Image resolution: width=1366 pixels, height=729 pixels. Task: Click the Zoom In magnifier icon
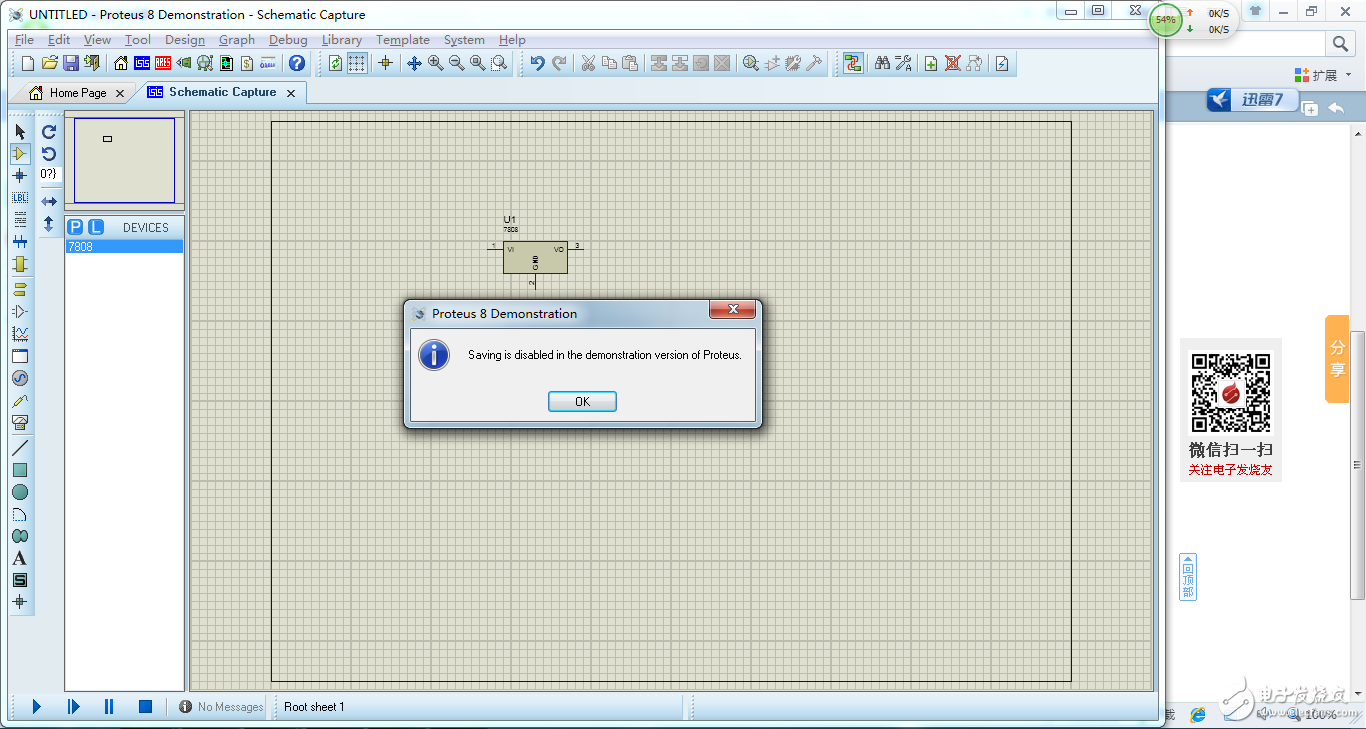click(x=435, y=63)
